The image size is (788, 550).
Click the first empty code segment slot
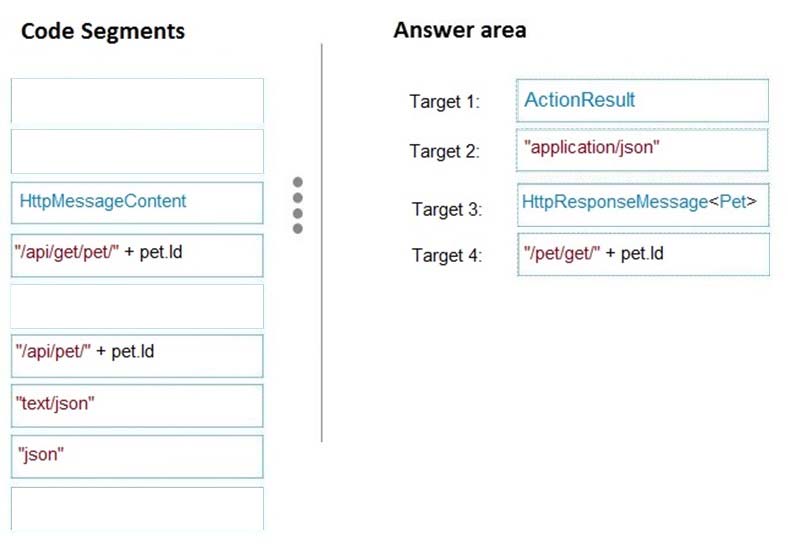click(137, 101)
